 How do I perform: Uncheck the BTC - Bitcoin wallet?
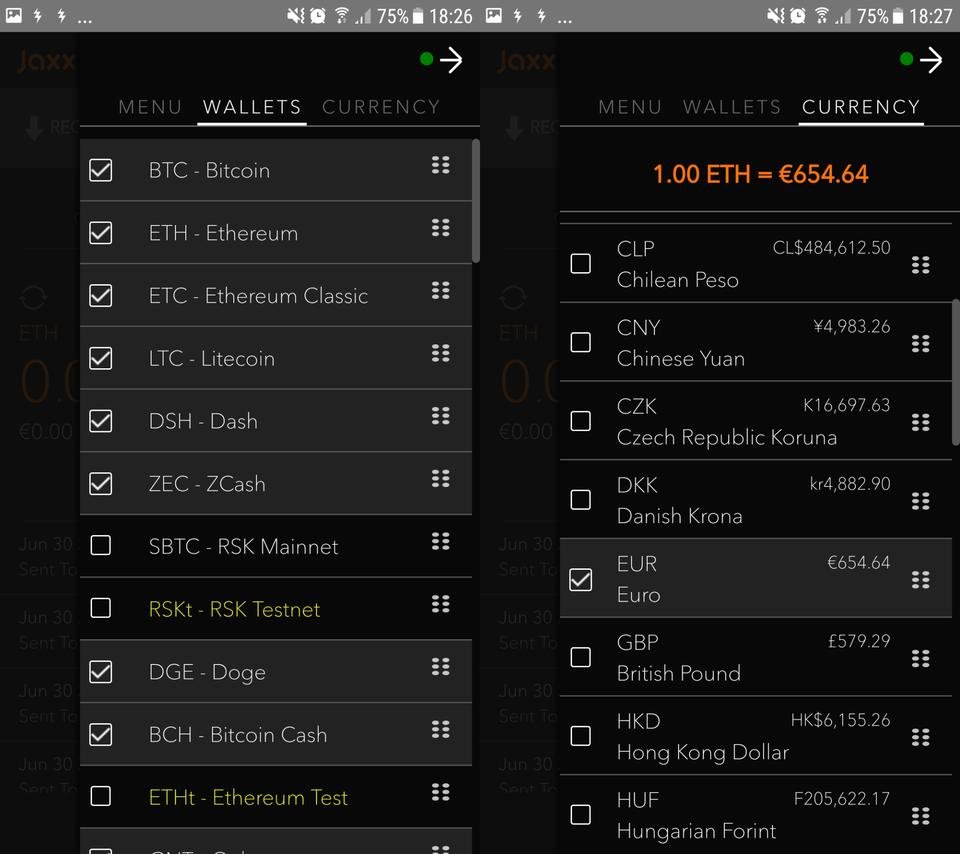tap(100, 170)
